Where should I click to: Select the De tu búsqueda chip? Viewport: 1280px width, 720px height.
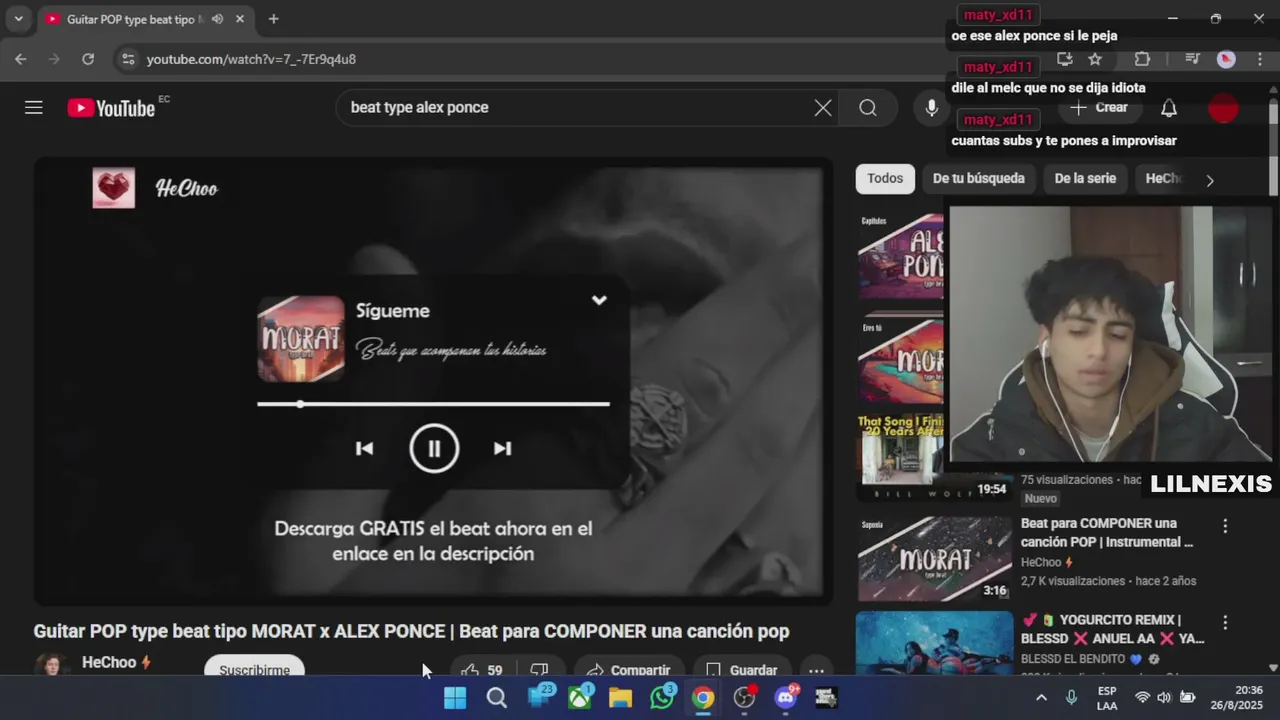(978, 178)
